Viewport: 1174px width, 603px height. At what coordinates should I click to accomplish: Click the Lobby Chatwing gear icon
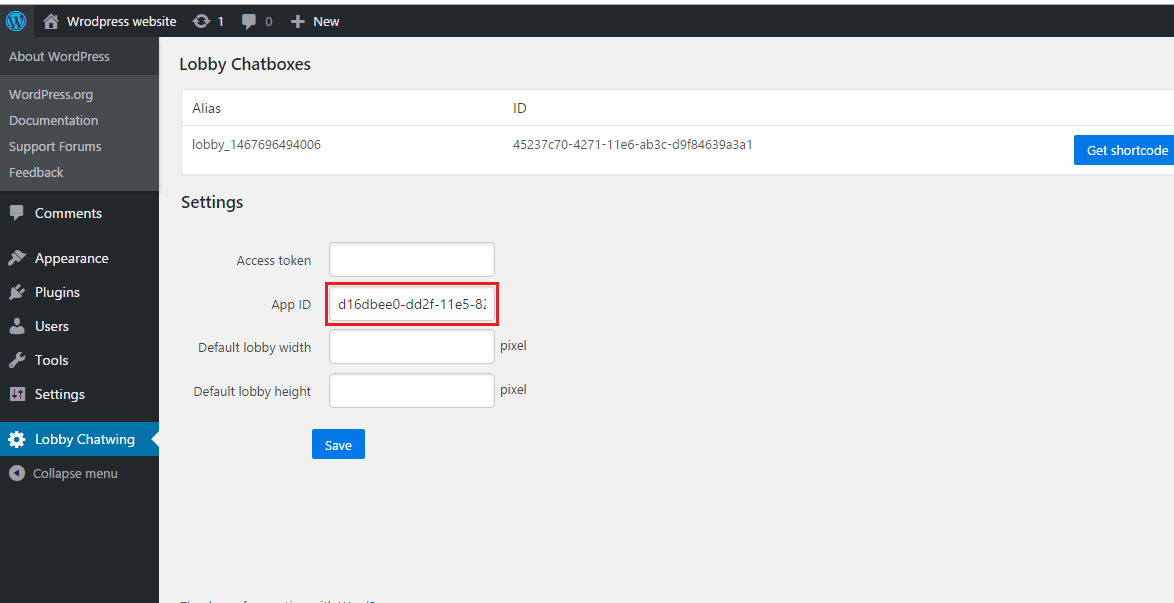point(16,440)
